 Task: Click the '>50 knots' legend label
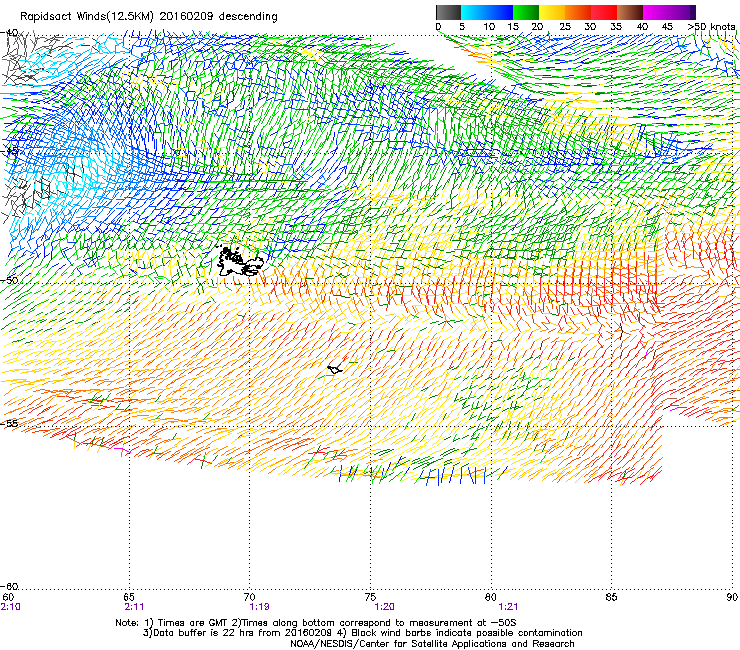711,27
